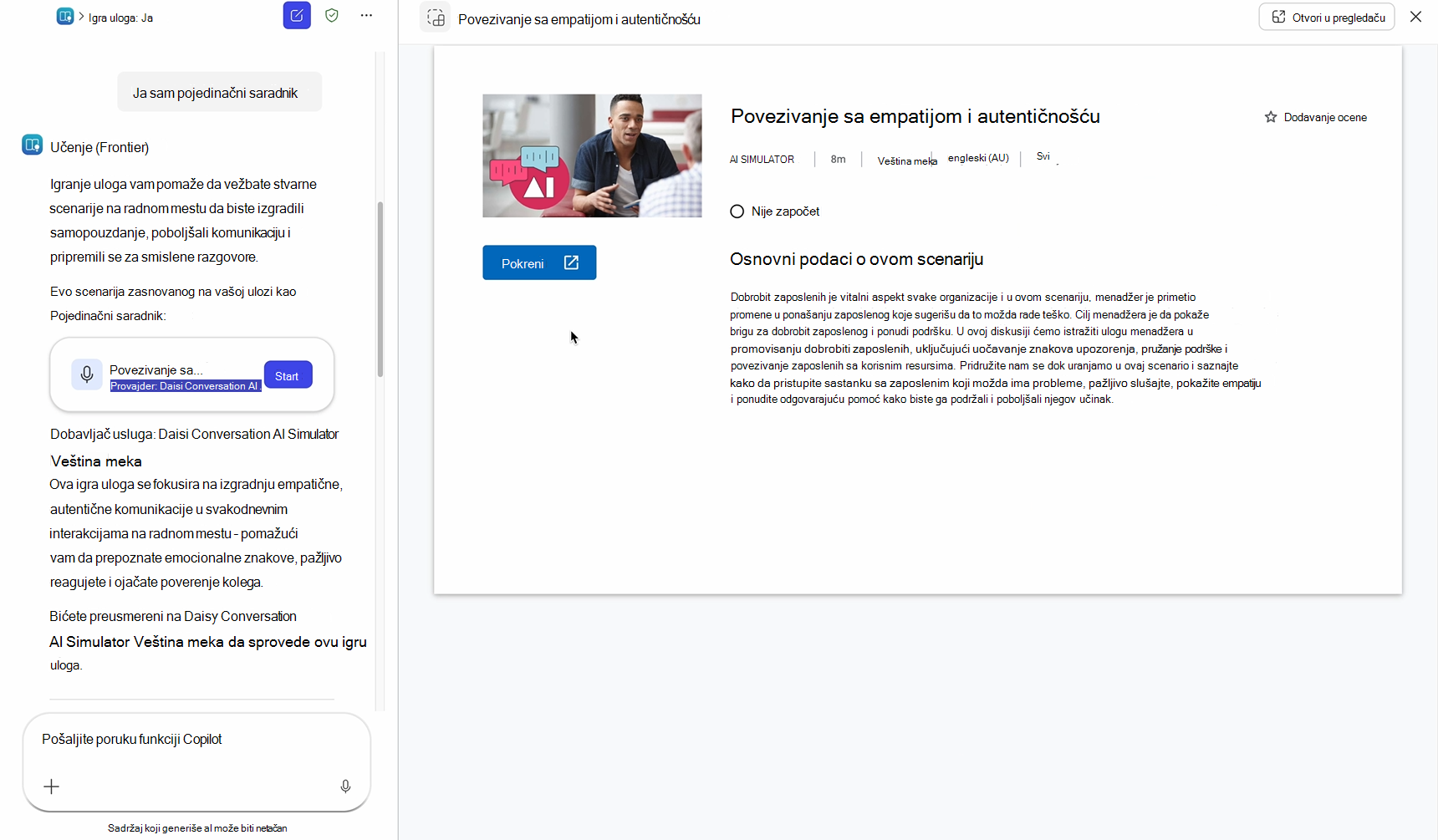Click the star icon for rating

click(1271, 117)
